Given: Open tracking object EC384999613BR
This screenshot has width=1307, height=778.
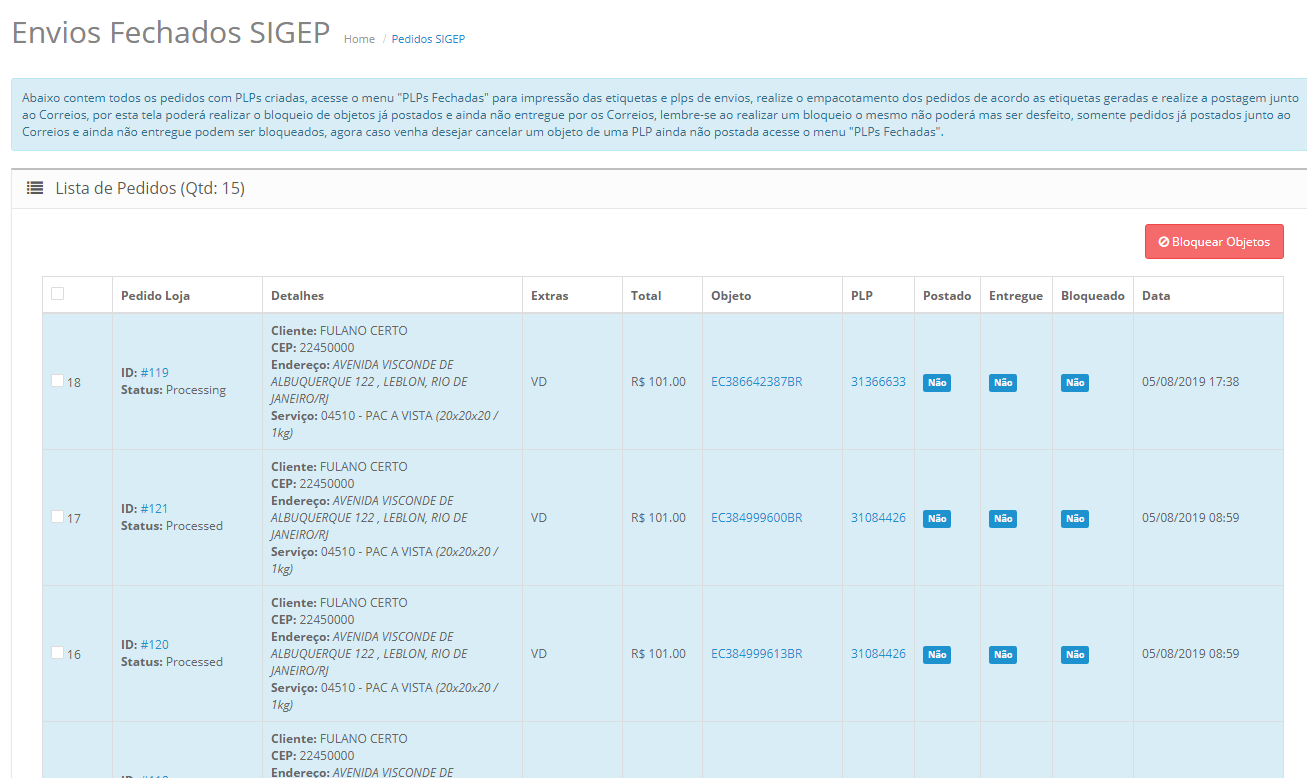Looking at the screenshot, I should click(x=757, y=654).
